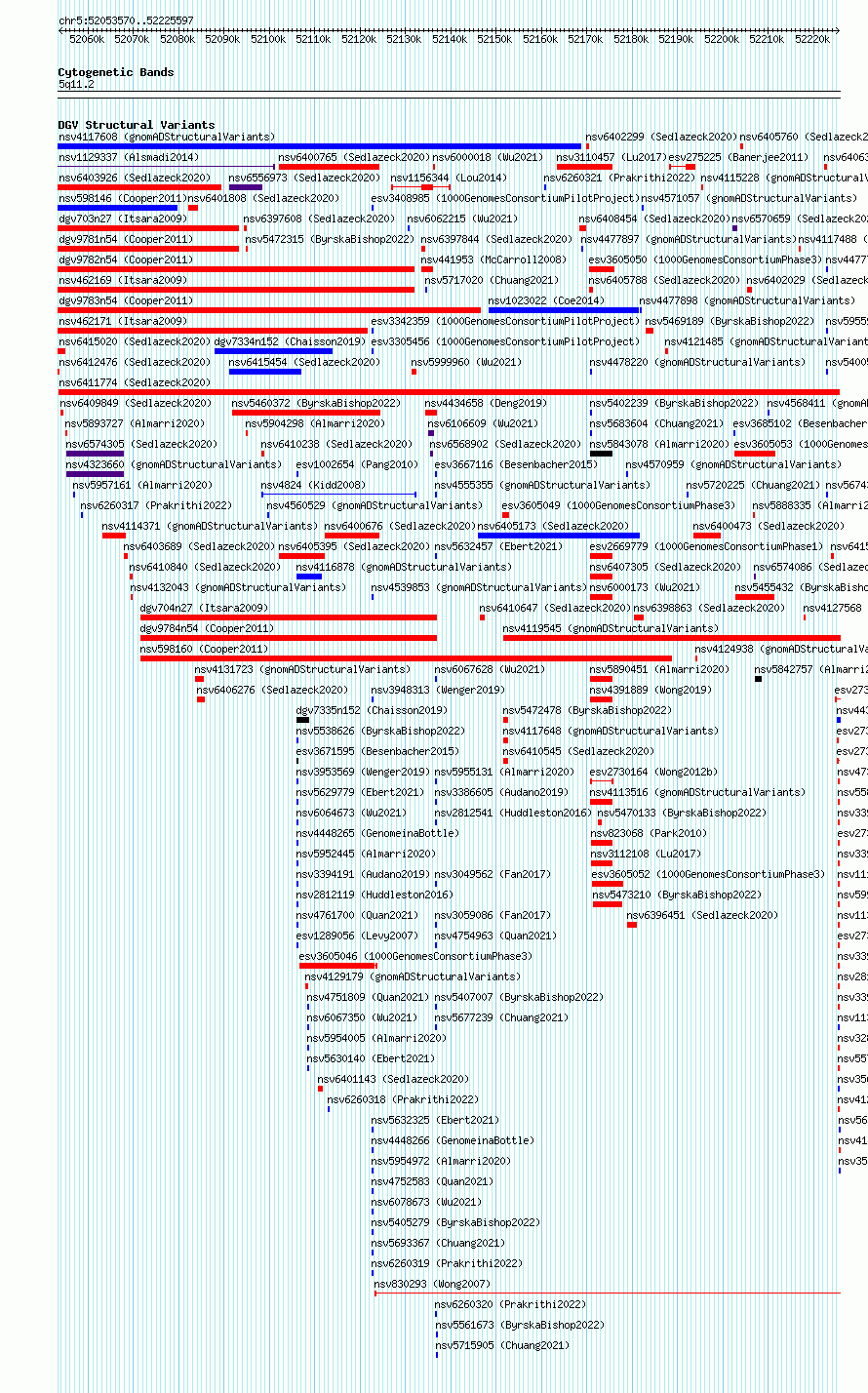Screen dimensions: 868x1393
Task: Open the nsv6398863 (Sedlazeck2020) label
Action: (x=709, y=608)
